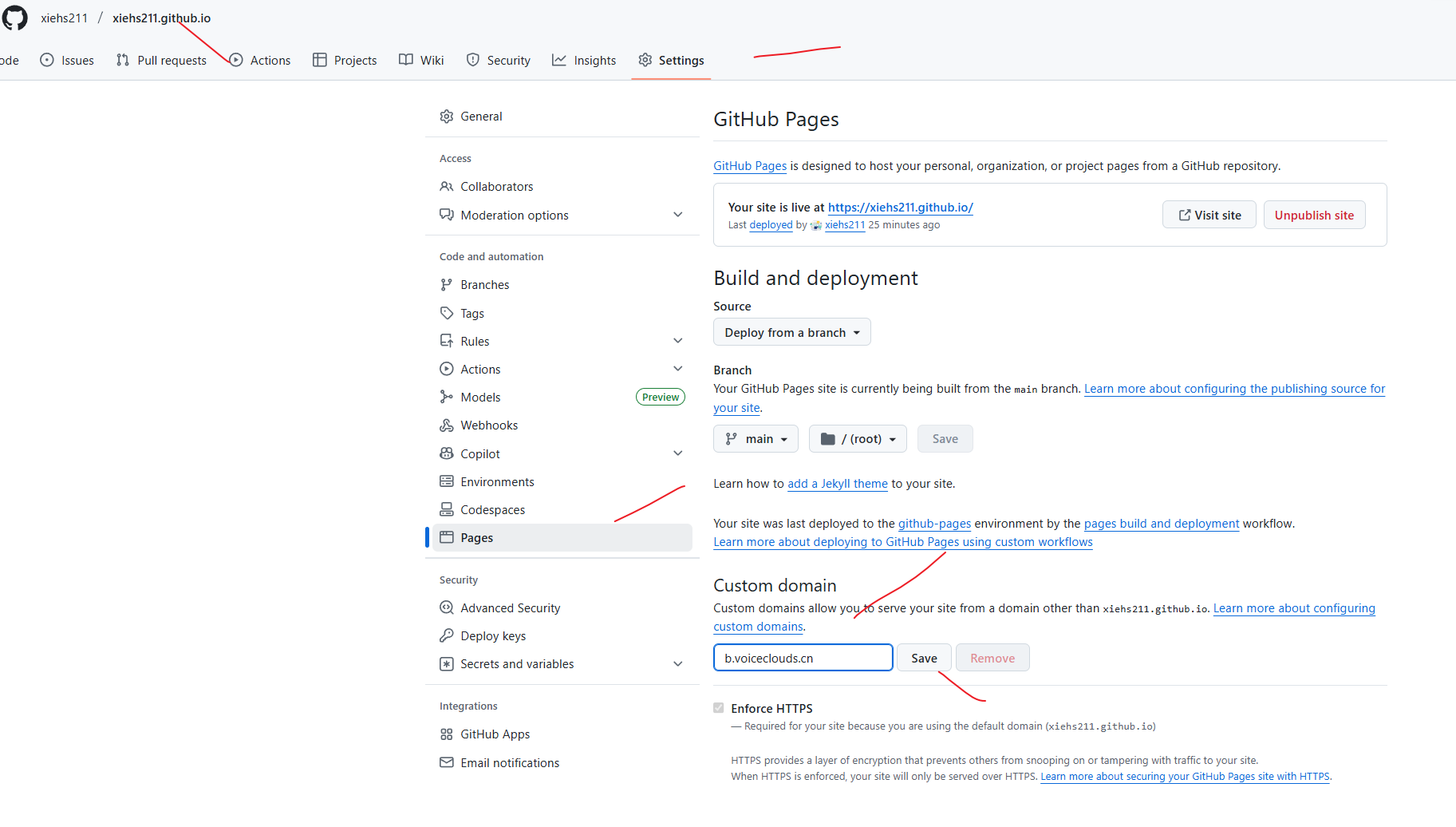This screenshot has width=1456, height=827.
Task: Click Save next to custom domain field
Action: pyautogui.click(x=924, y=658)
